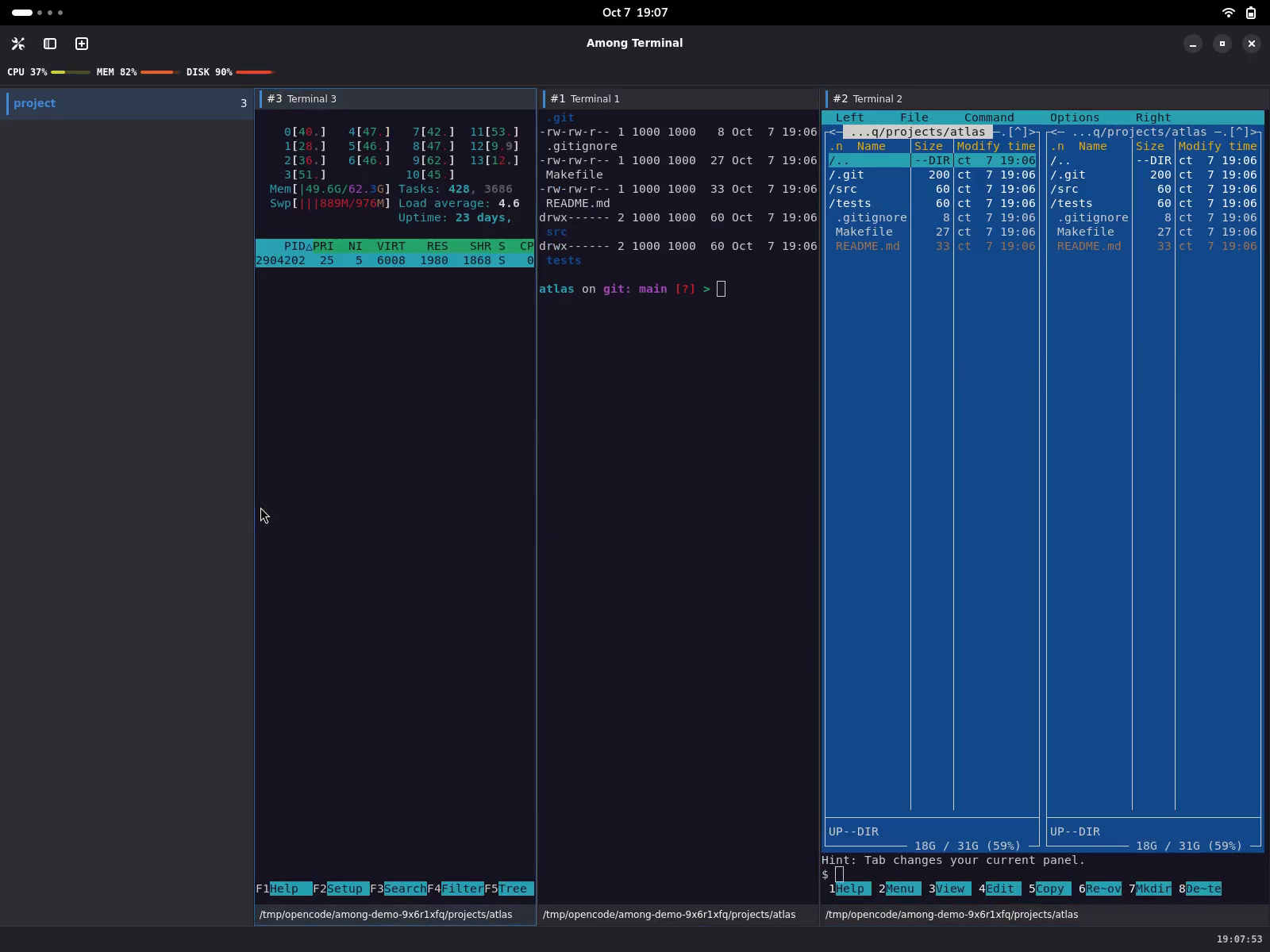Select the htop process row 2904202
1270x952 pixels.
tap(394, 260)
